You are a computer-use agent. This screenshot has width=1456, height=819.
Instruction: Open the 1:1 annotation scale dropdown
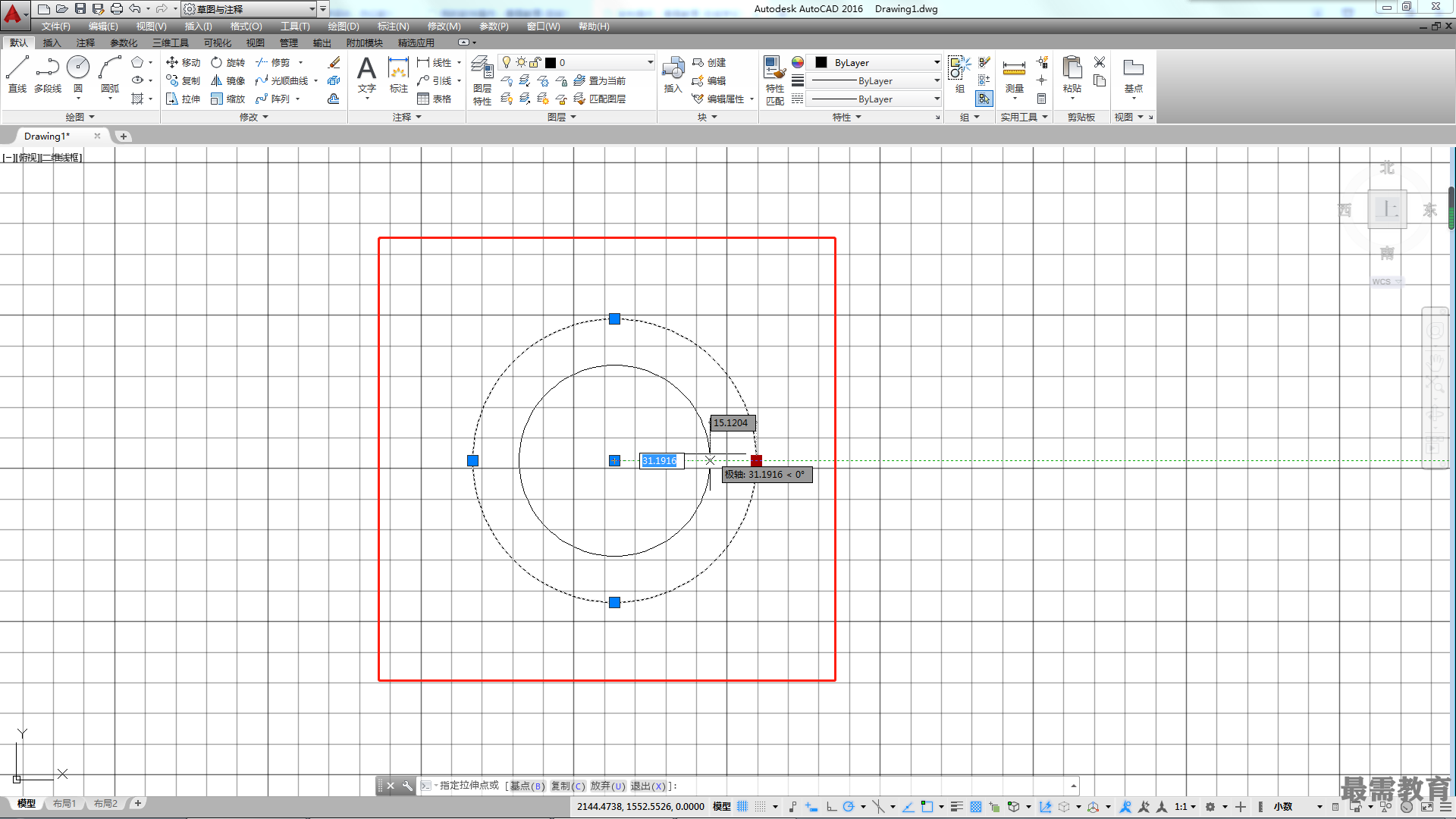click(x=1185, y=806)
